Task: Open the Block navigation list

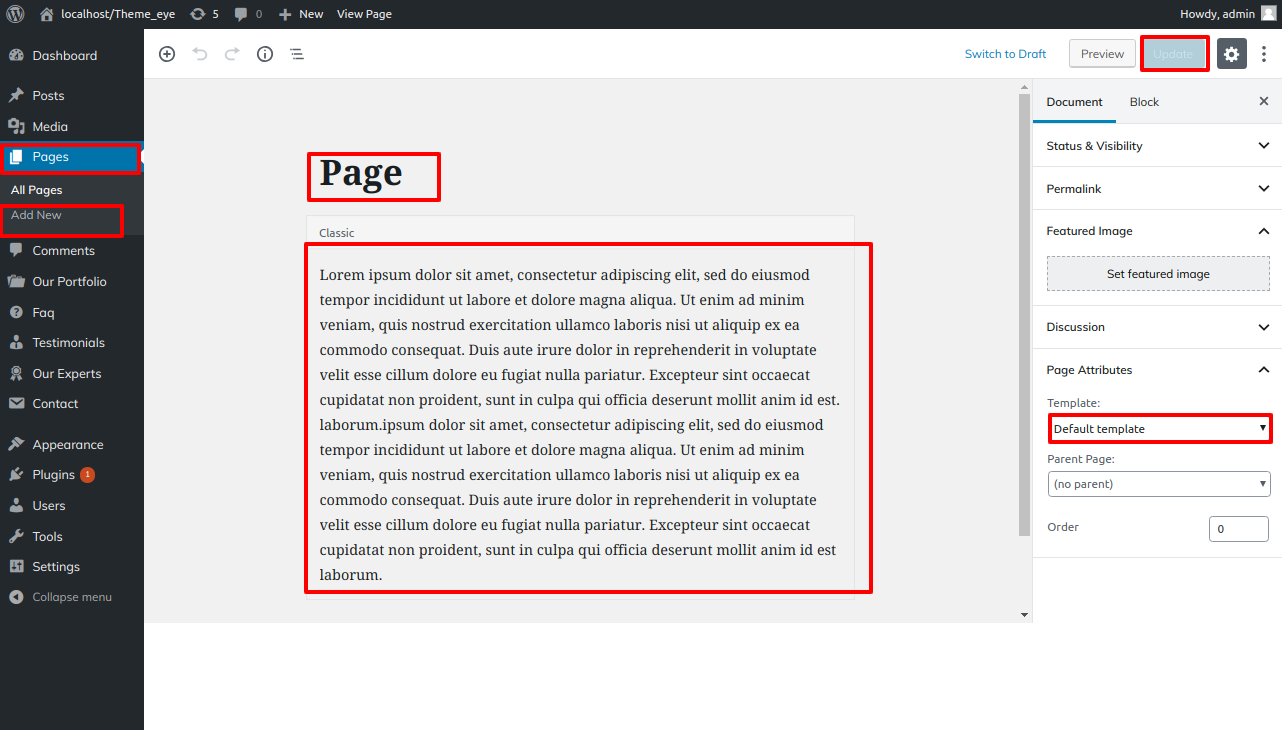Action: 296,53
